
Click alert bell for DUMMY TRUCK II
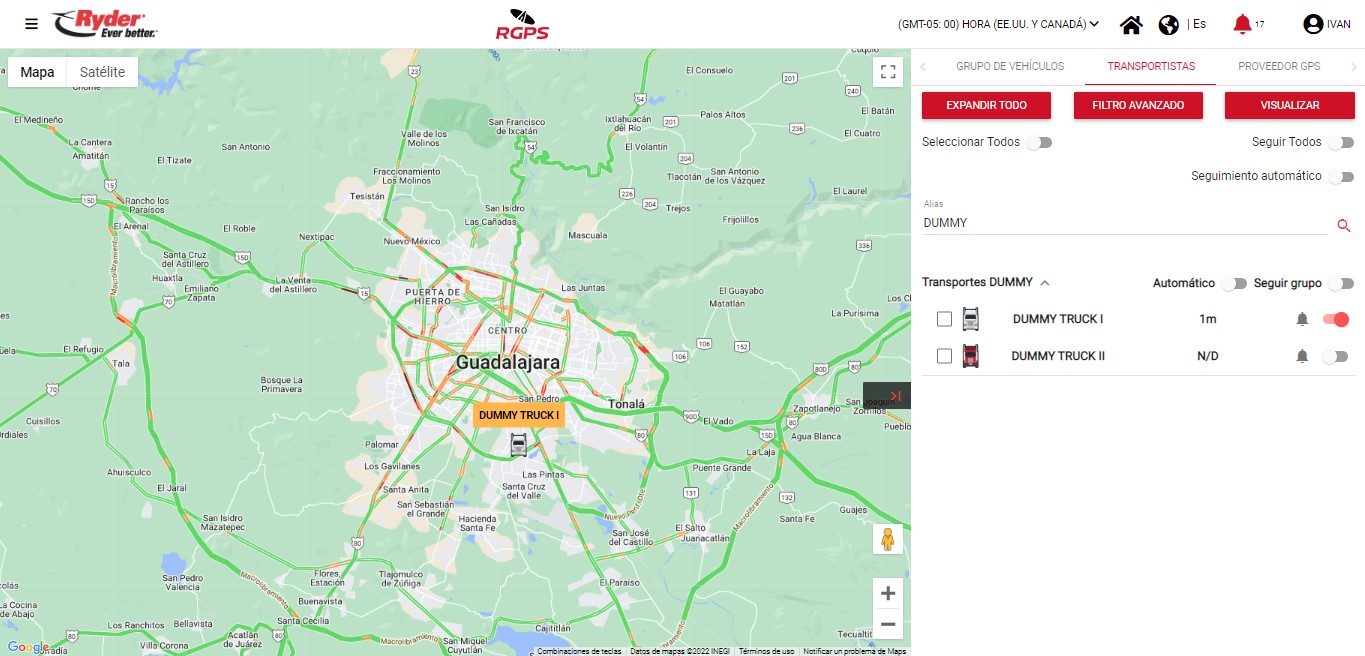coord(1302,356)
